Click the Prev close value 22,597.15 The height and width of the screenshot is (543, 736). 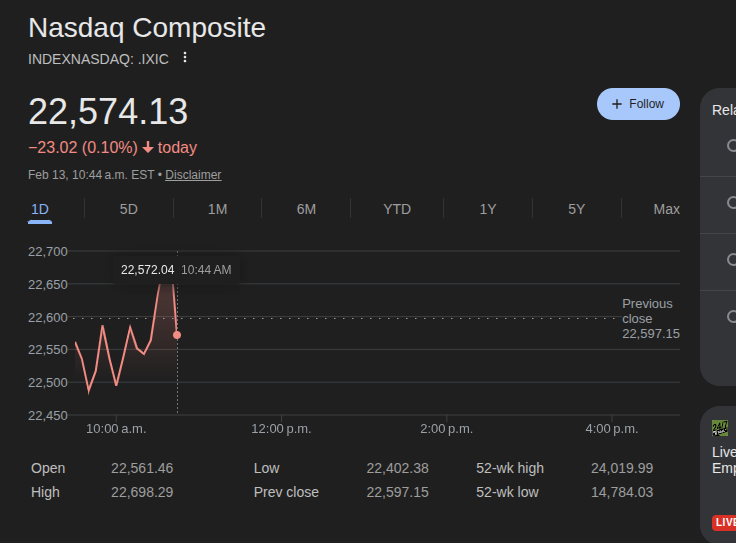397,492
